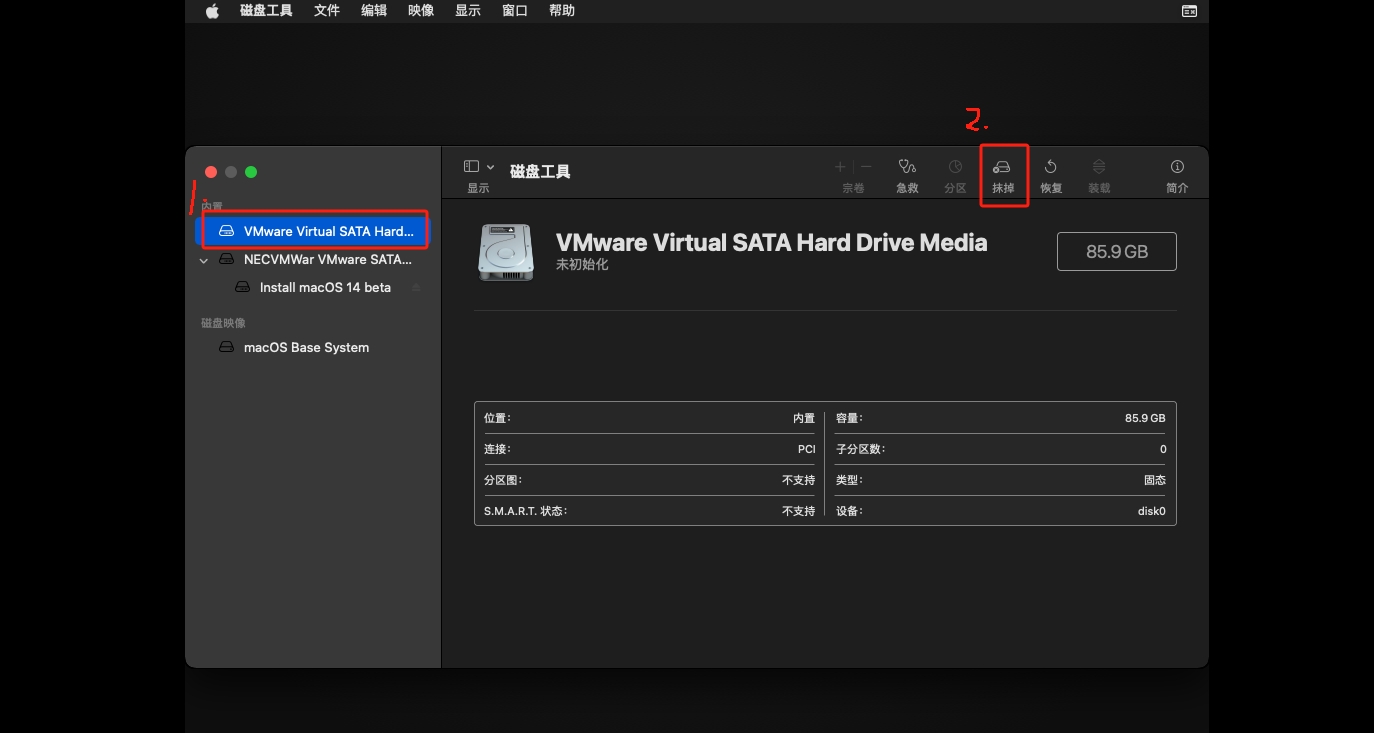Click the VMware Virtual SATA Hard Drive Media title
This screenshot has width=1374, height=733.
pos(771,242)
